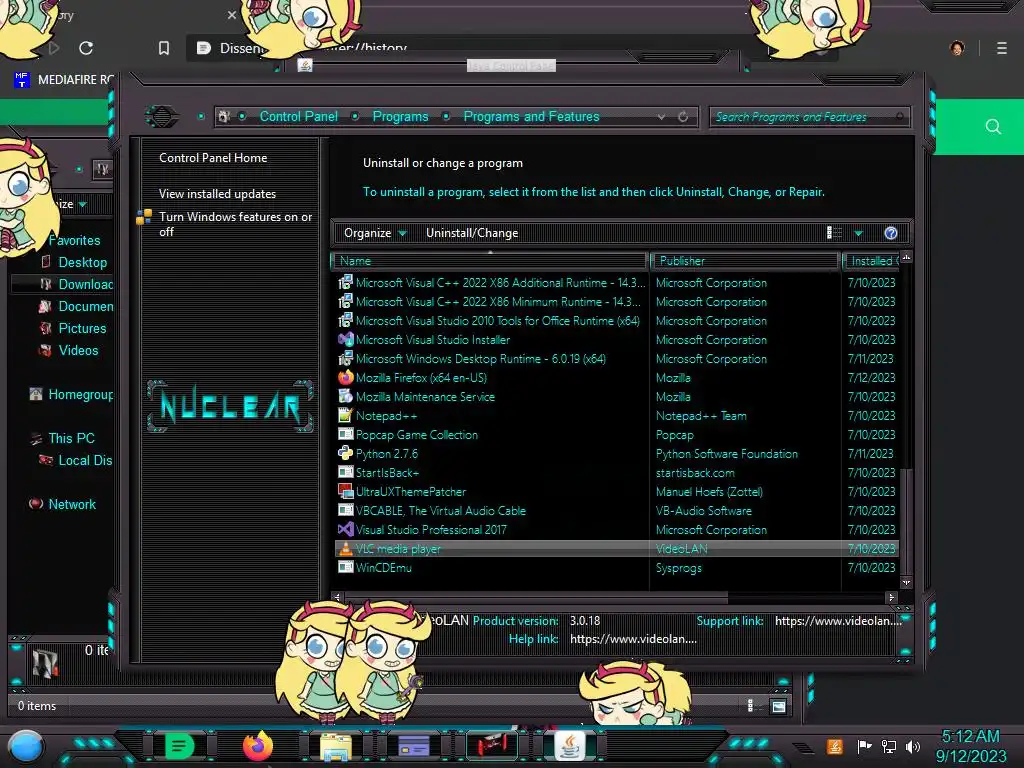Click the VLC cone icon in the list
This screenshot has height=768, width=1024.
[x=345, y=549]
